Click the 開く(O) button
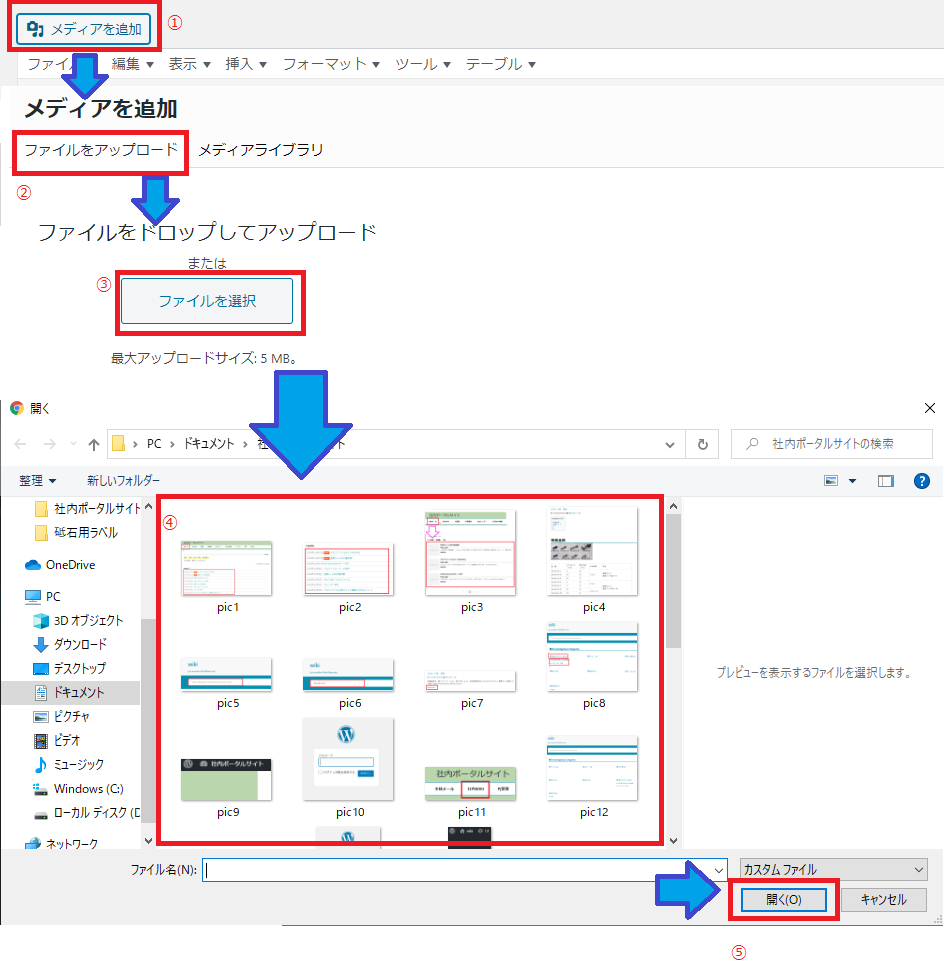944x966 pixels. click(x=784, y=900)
